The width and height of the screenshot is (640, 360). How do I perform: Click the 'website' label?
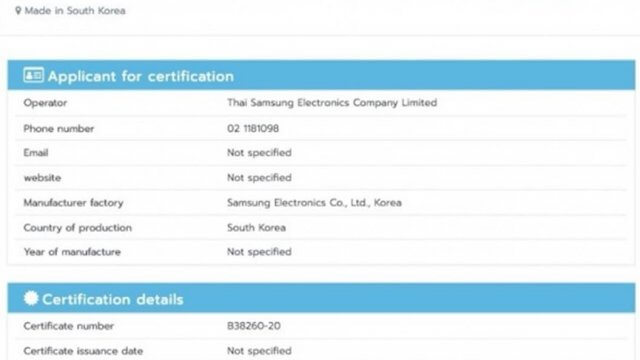42,178
